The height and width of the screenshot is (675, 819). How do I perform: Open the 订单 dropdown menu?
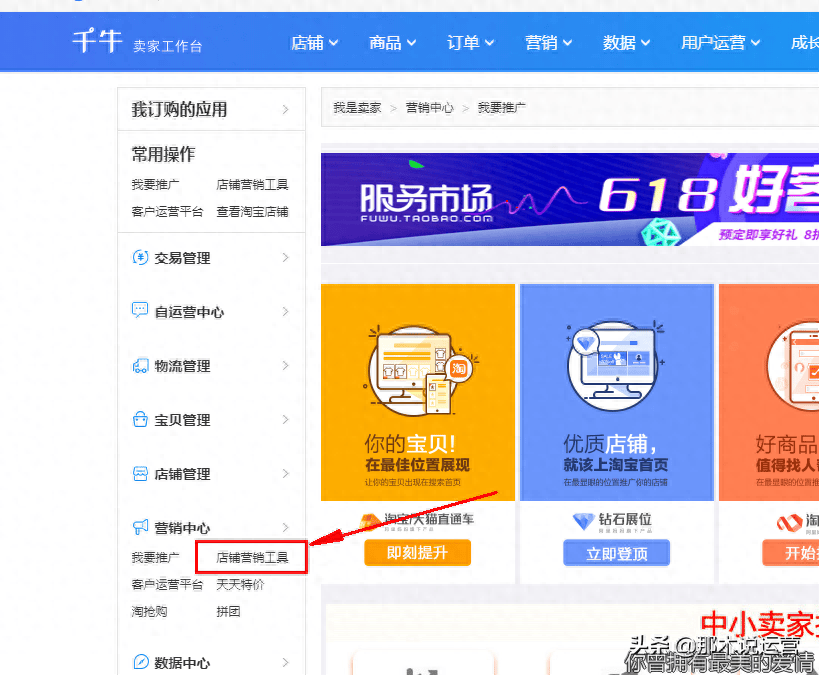coord(469,42)
